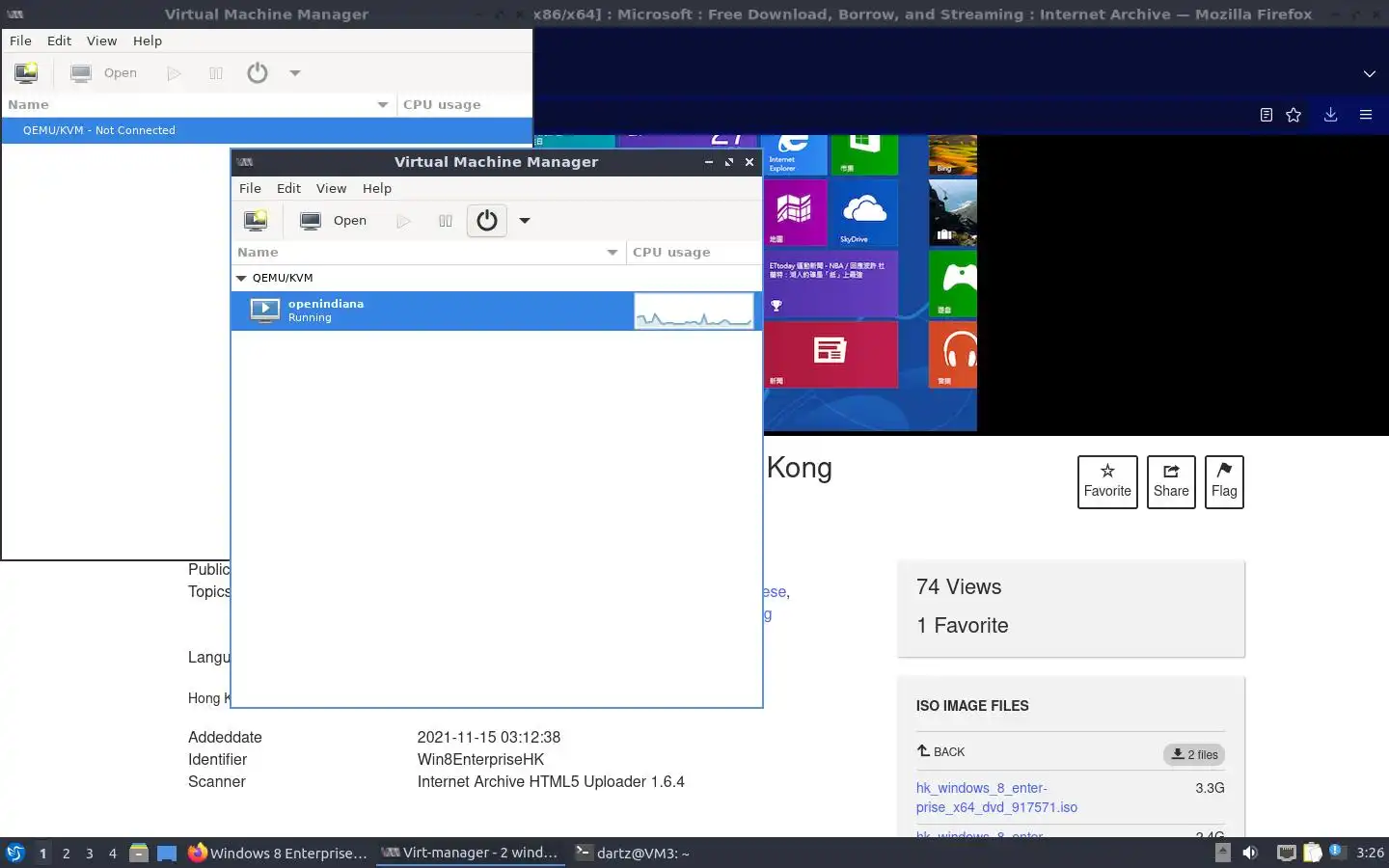Click the update notifier icon in system tray
Screen dimensions: 1389x868
[x=1337, y=852]
